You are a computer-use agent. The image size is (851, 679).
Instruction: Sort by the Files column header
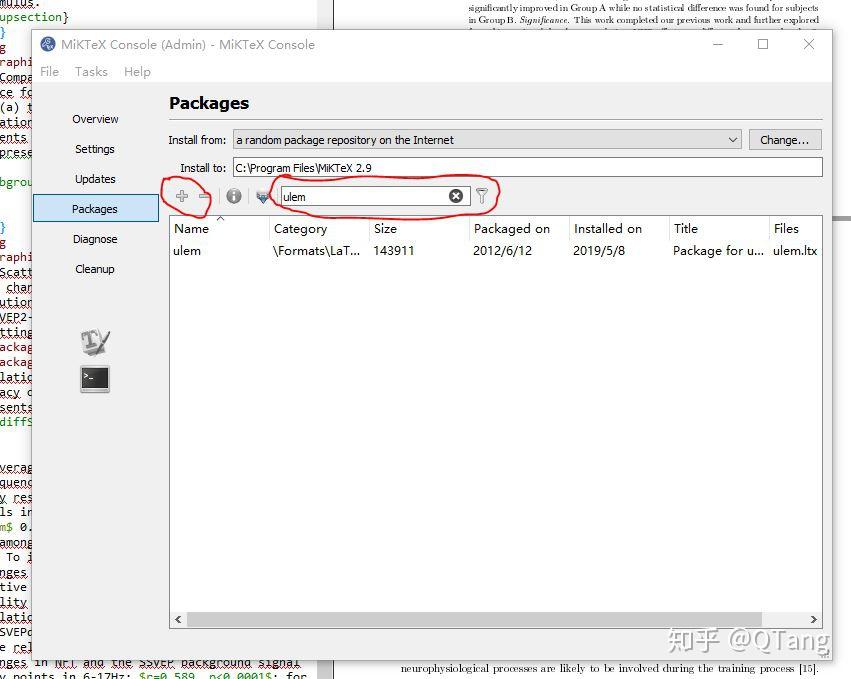pos(795,229)
